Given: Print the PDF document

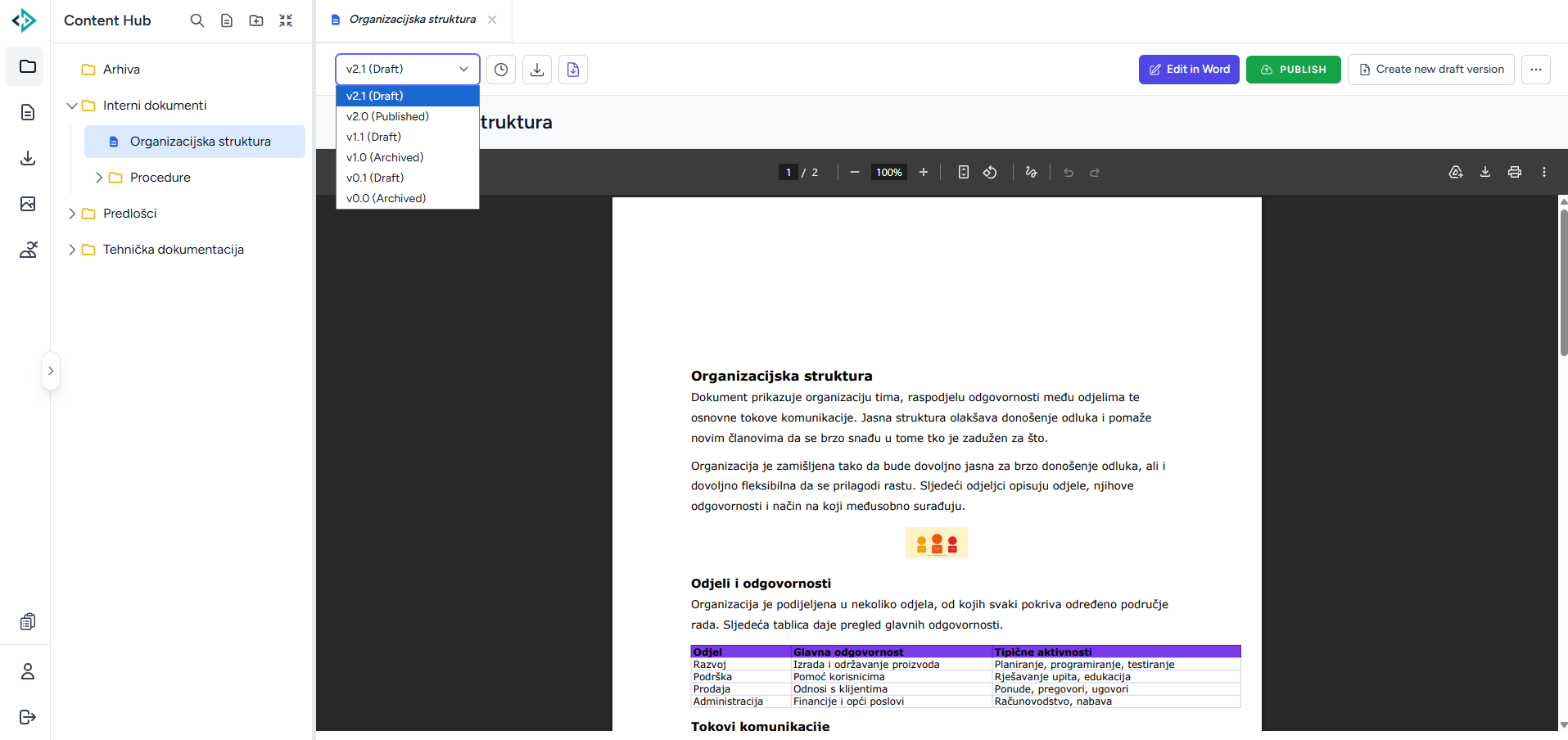Looking at the screenshot, I should [x=1515, y=172].
